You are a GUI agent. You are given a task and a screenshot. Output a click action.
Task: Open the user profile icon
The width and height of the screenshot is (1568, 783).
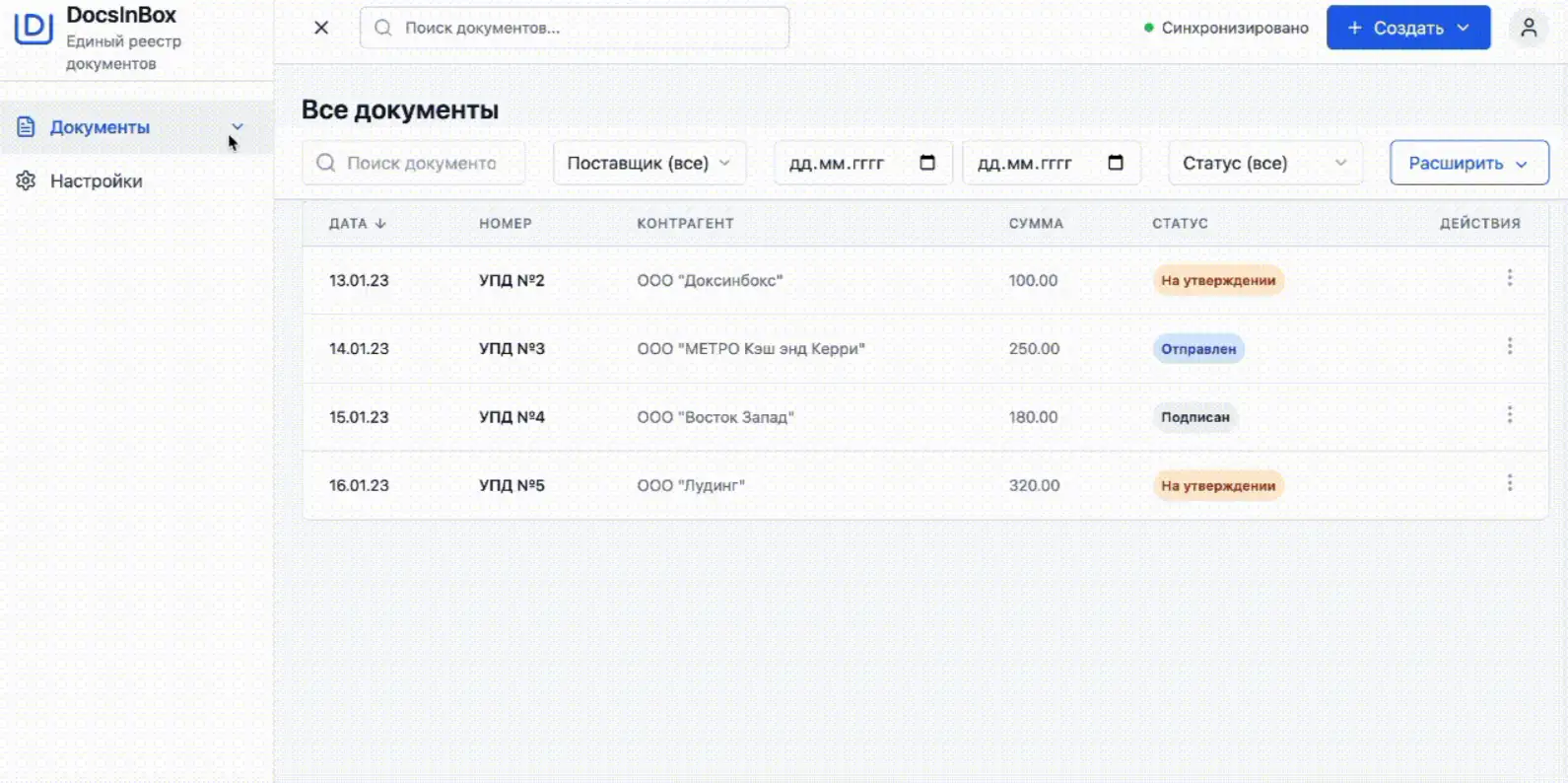[1529, 28]
